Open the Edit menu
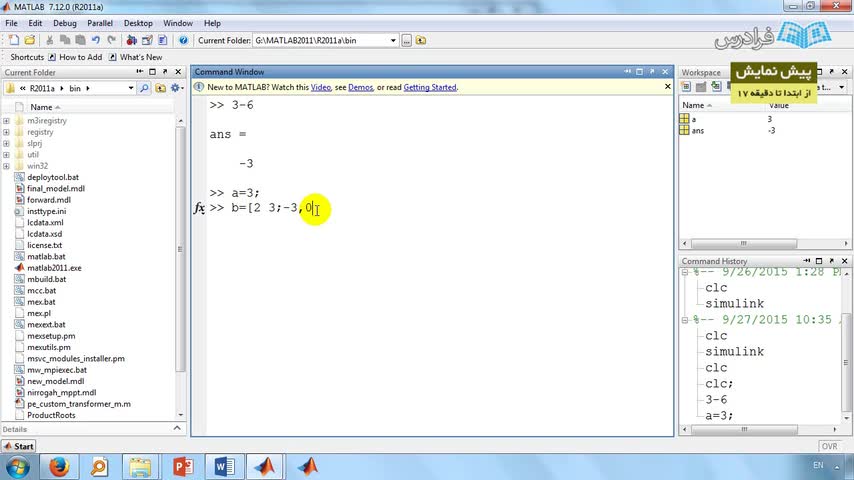 35,23
